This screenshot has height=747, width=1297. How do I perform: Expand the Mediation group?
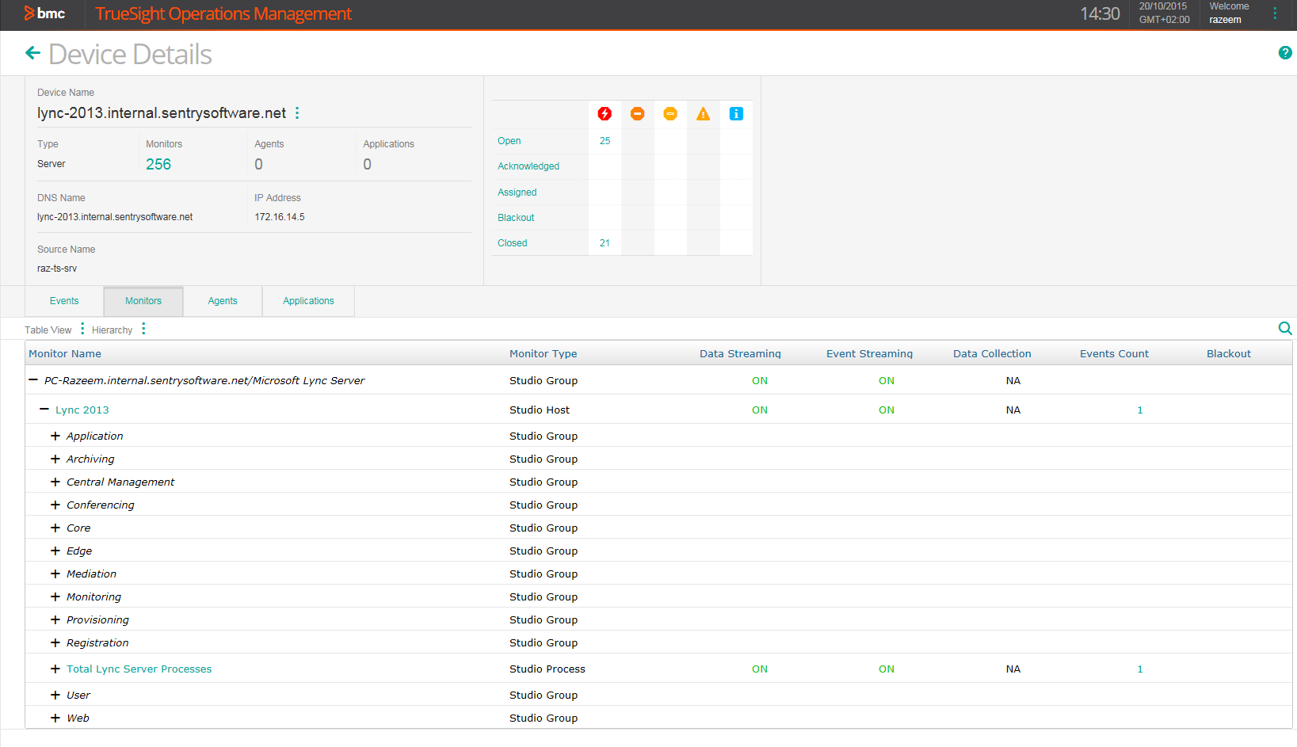[55, 574]
